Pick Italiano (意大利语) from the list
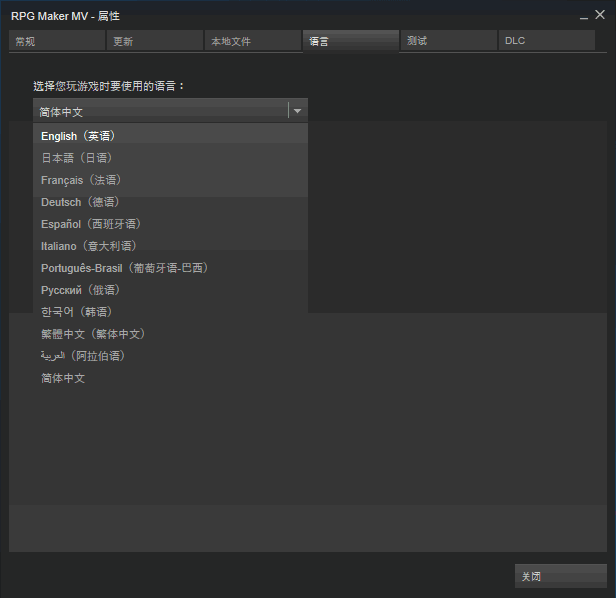This screenshot has height=598, width=616. pos(170,246)
